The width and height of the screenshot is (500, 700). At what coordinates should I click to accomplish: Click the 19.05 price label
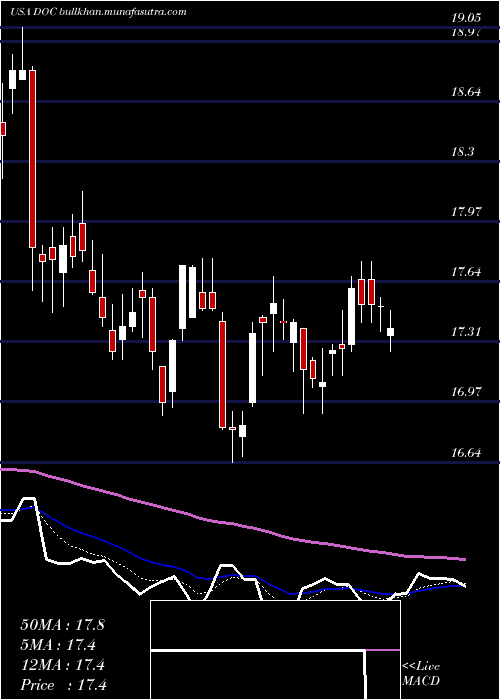pos(466,18)
